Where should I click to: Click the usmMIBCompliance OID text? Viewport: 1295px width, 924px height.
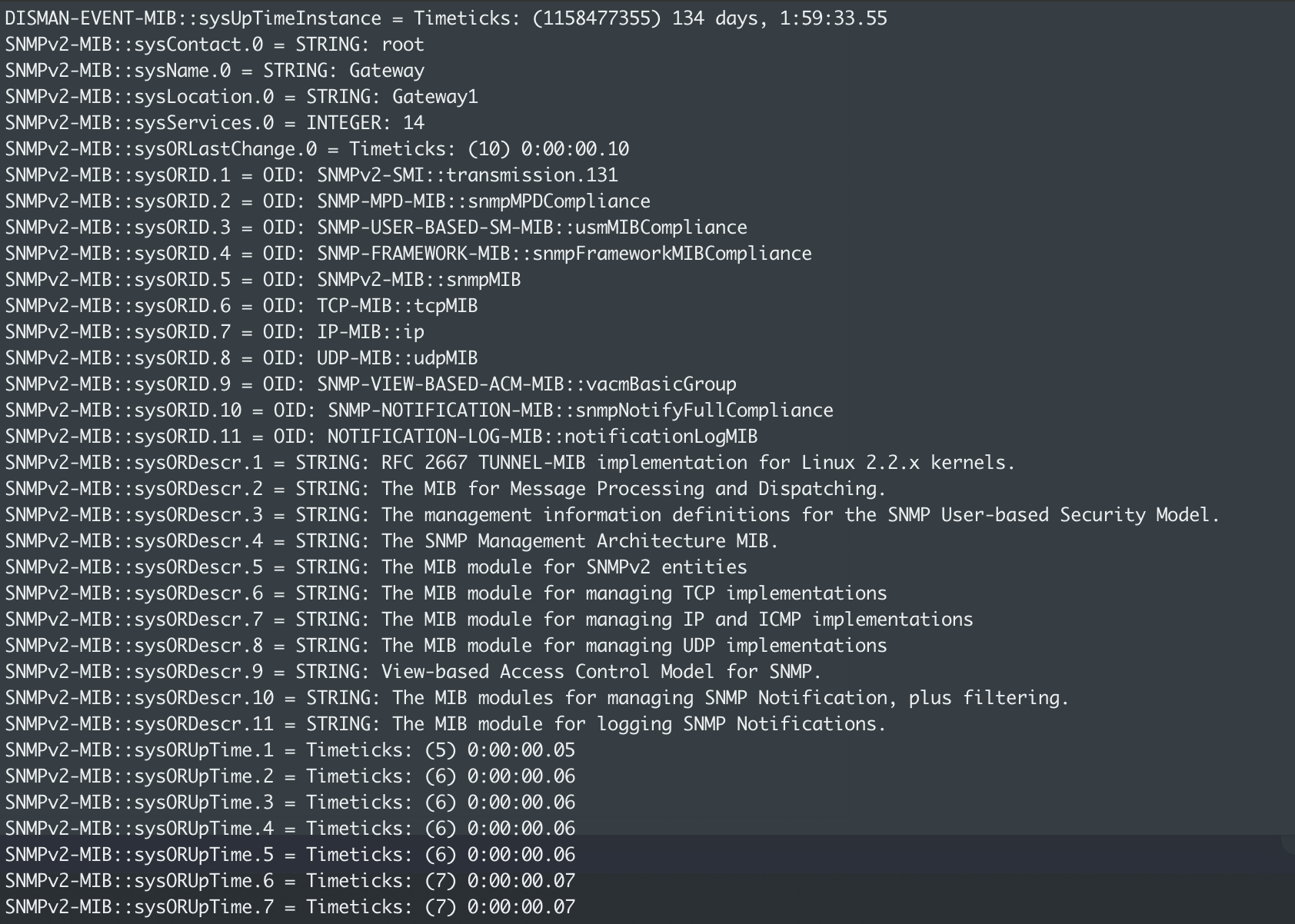tap(532, 228)
